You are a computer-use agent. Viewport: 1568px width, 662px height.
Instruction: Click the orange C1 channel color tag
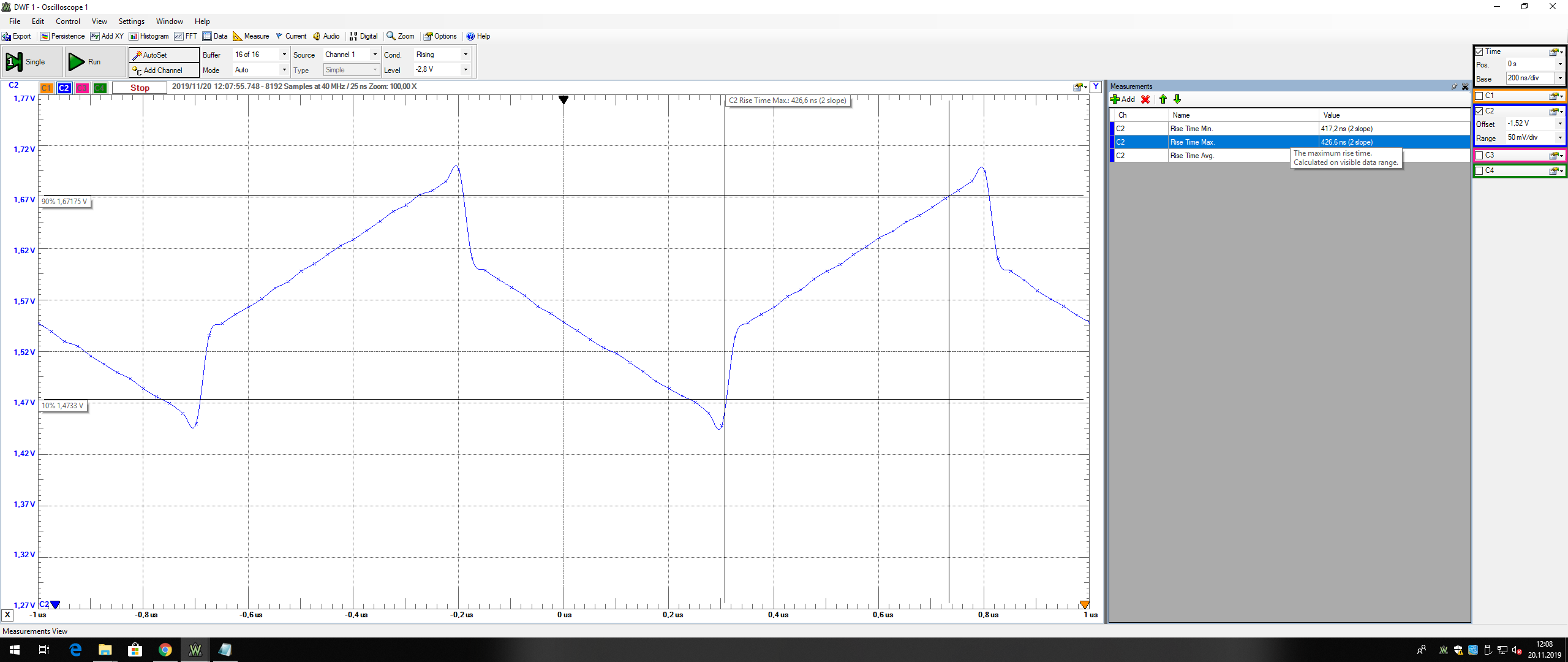click(x=47, y=88)
